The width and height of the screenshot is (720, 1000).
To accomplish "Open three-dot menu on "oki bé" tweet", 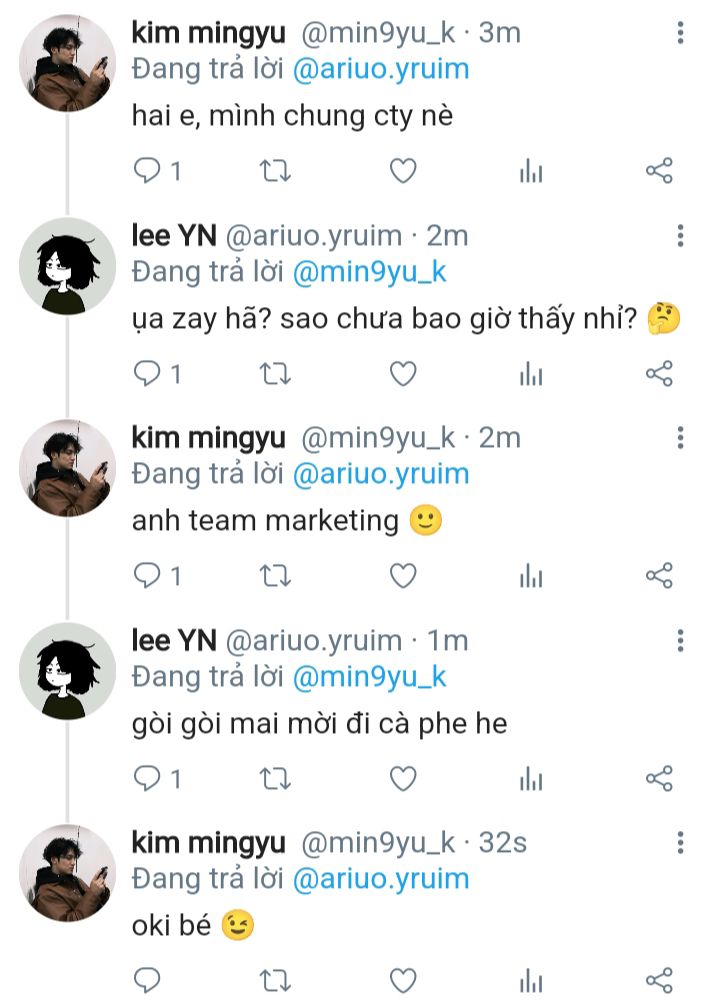I will click(680, 842).
